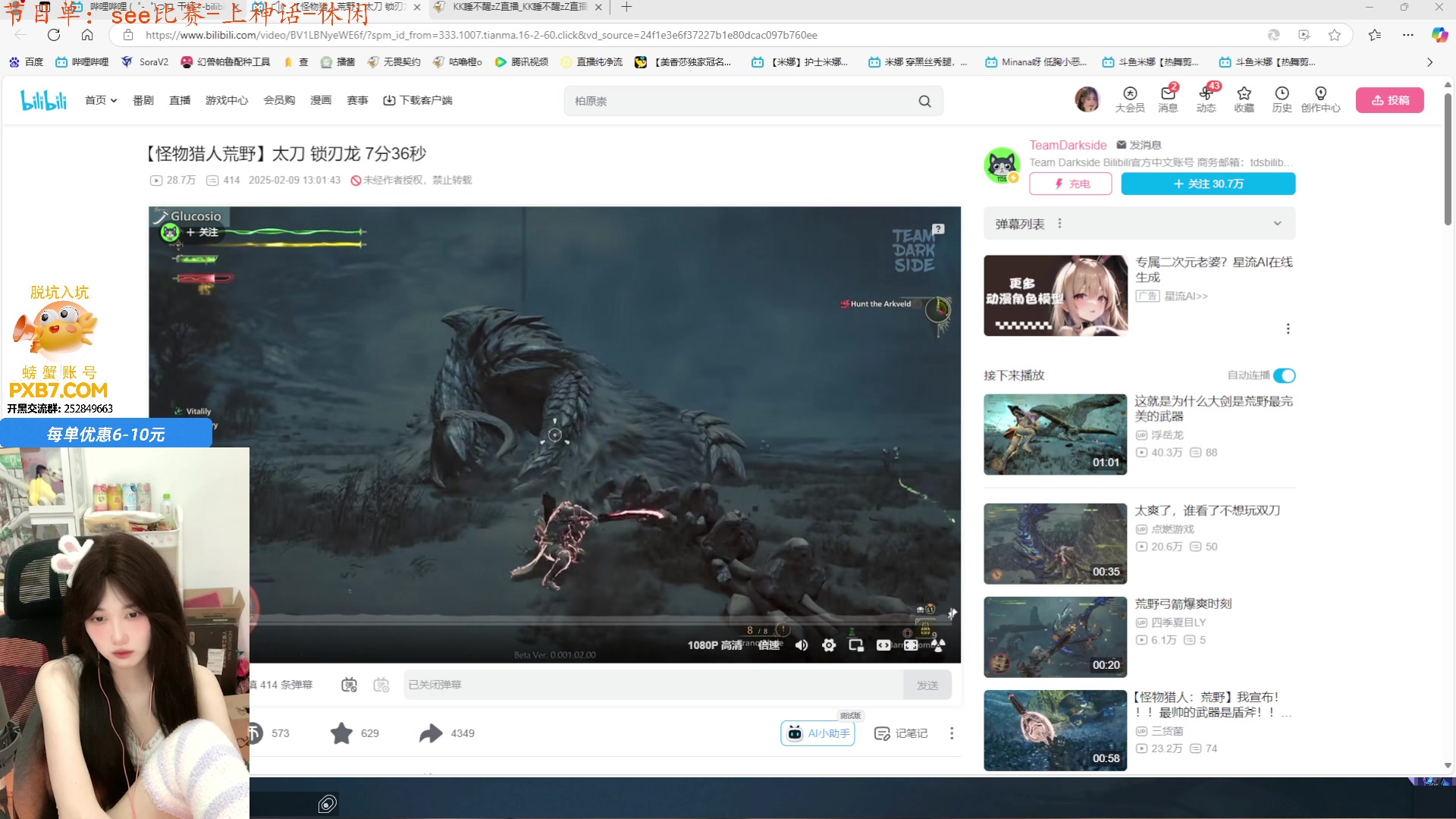
Task: Click the 投稿 upload button
Action: pyautogui.click(x=1390, y=100)
